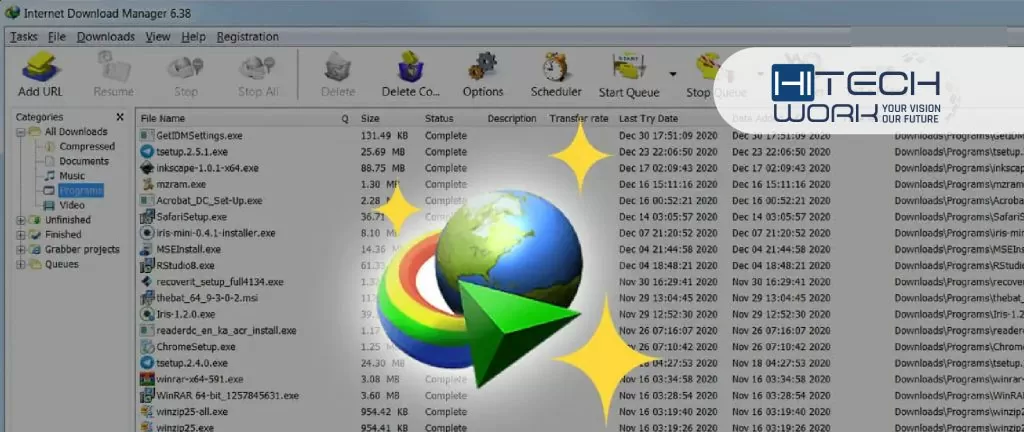The width and height of the screenshot is (1024, 432).
Task: Select the Grabber projects category
Action: pyautogui.click(x=82, y=249)
